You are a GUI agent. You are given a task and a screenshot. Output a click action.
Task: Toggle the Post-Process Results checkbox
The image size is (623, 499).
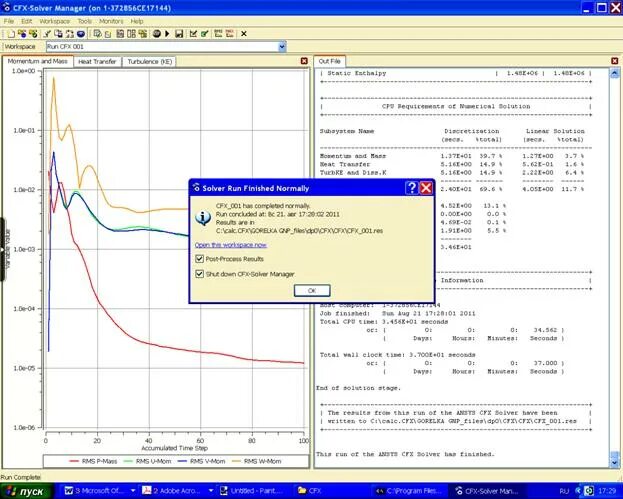[x=199, y=259]
